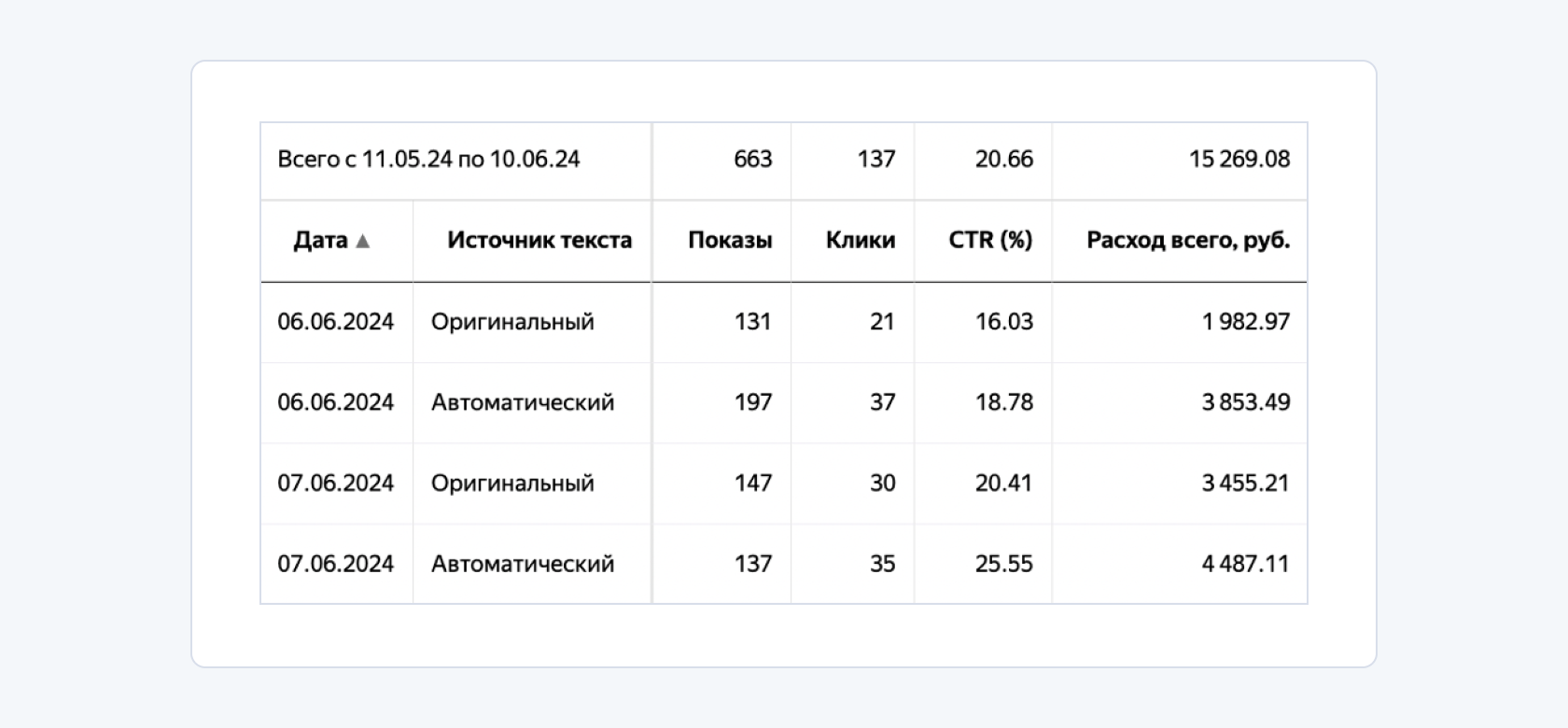The image size is (1568, 728).
Task: Click the sort arrow next to Дата
Action: [363, 241]
